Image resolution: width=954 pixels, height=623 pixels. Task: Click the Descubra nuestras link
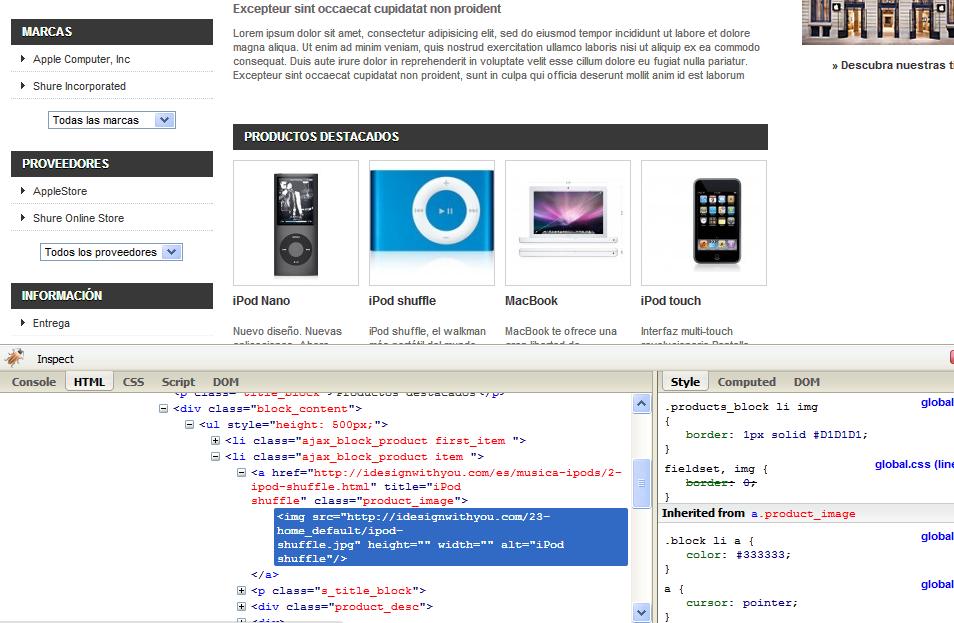point(893,65)
